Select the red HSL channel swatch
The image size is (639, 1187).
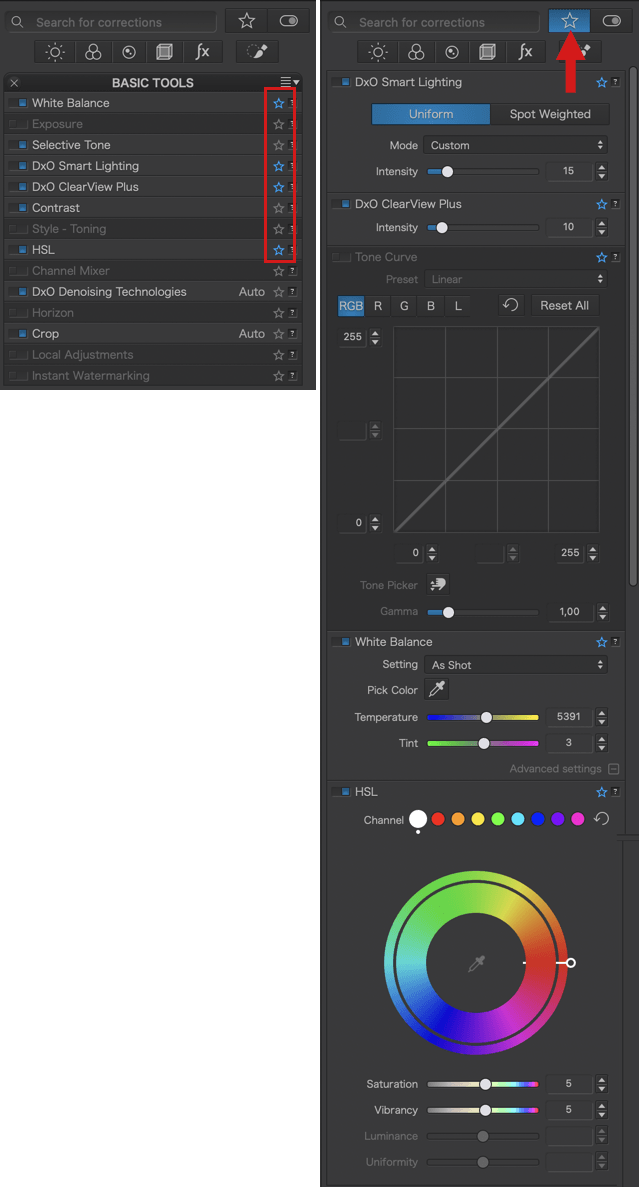click(438, 819)
